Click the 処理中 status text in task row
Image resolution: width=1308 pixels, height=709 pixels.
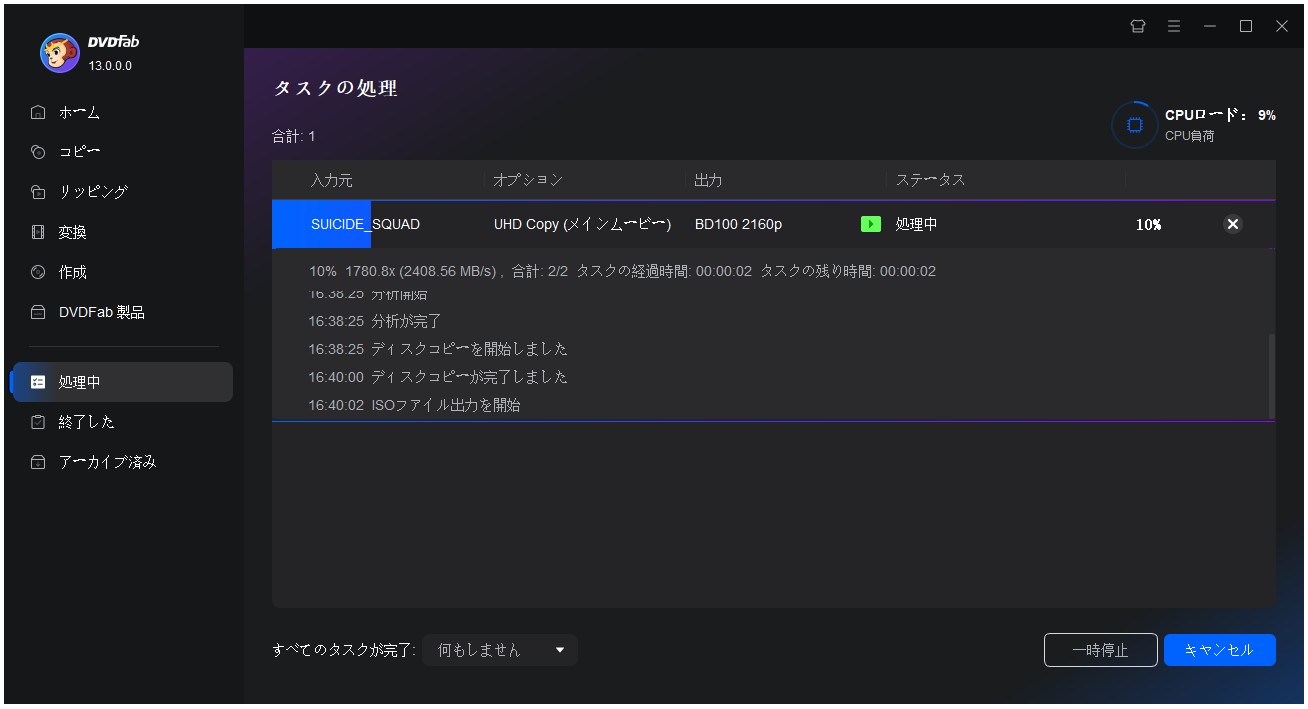click(916, 224)
